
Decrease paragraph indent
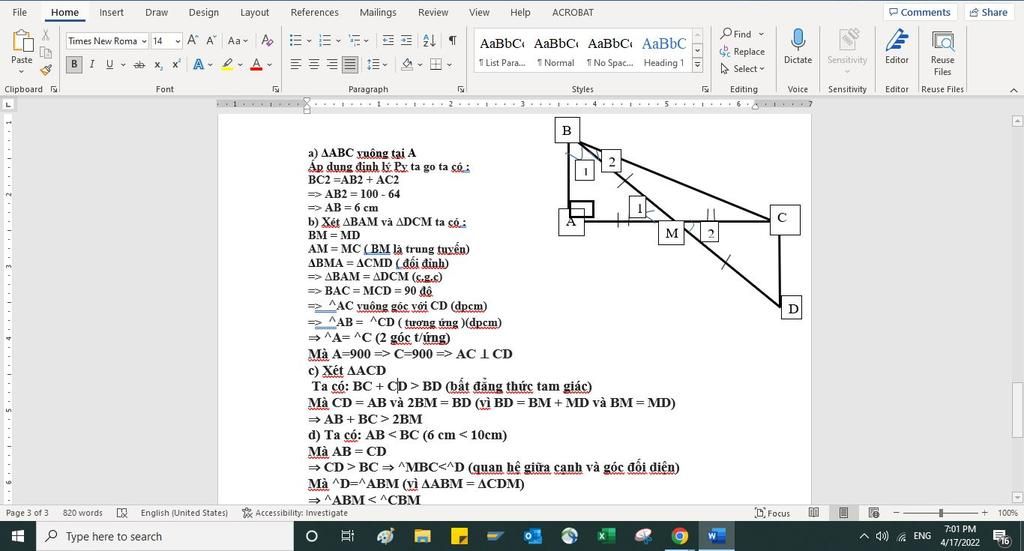click(x=388, y=40)
